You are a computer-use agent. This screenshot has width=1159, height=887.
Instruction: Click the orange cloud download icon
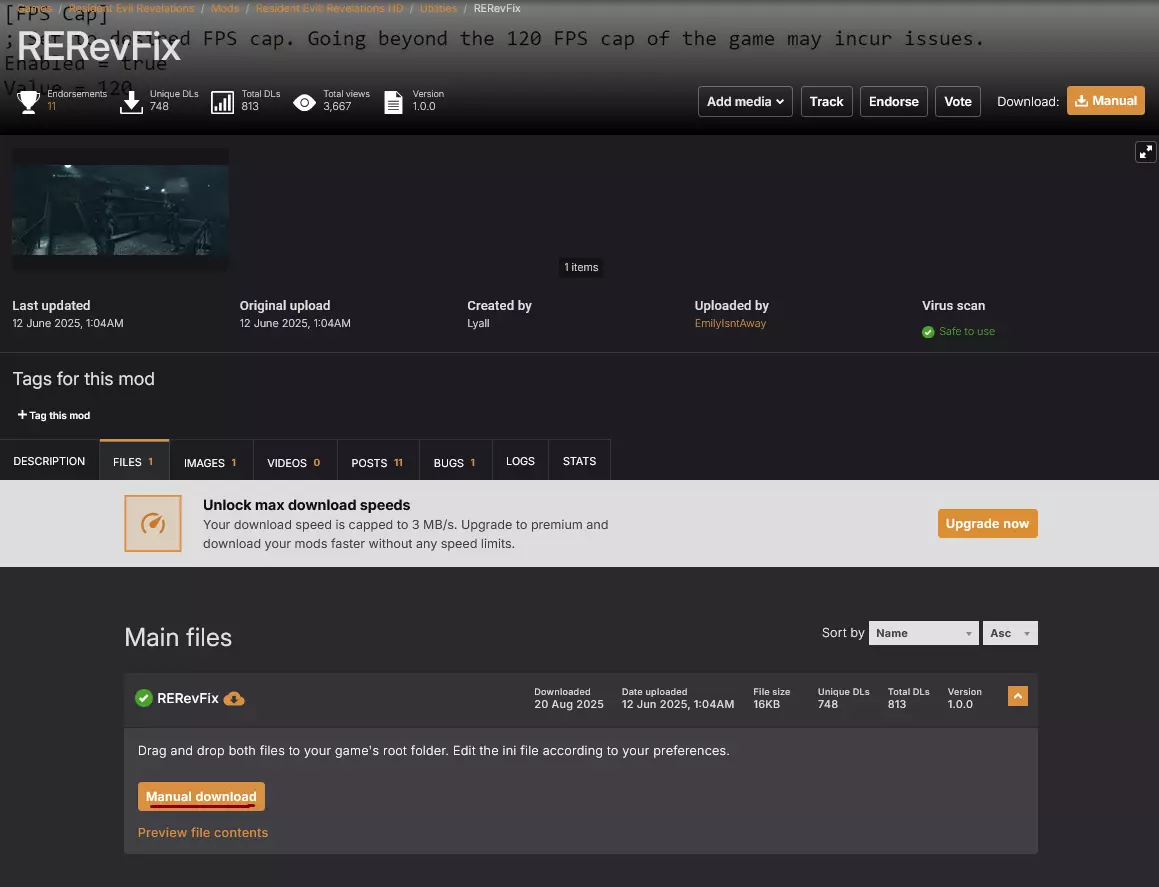click(234, 699)
